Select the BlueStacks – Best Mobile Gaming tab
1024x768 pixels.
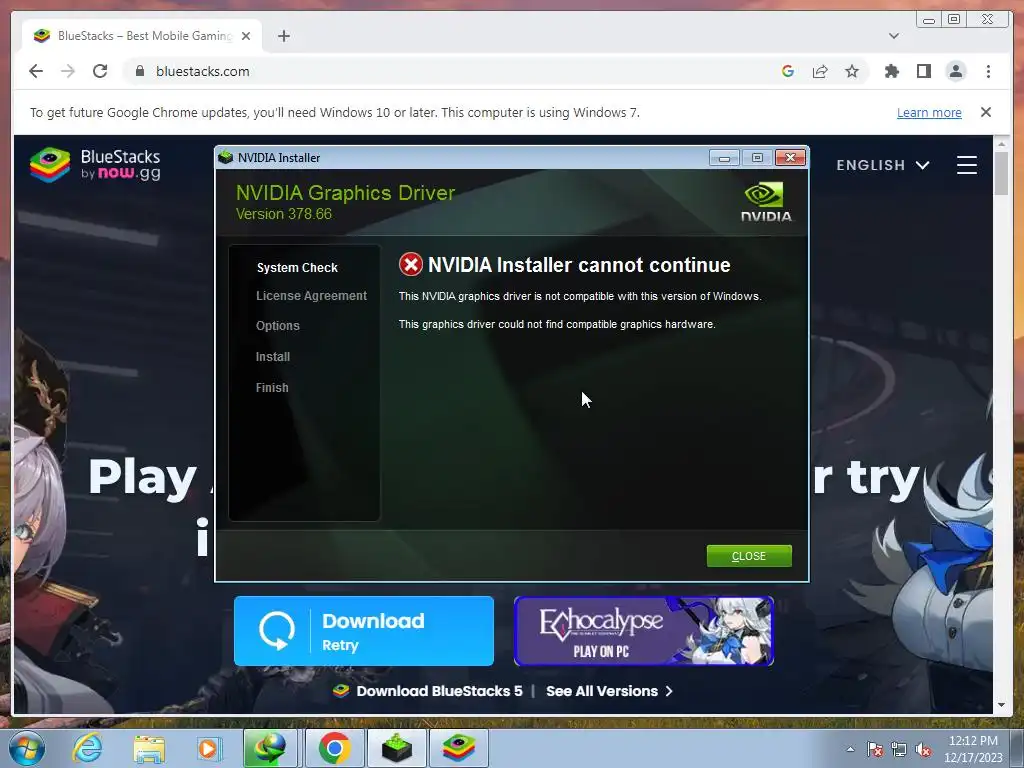[x=142, y=36]
